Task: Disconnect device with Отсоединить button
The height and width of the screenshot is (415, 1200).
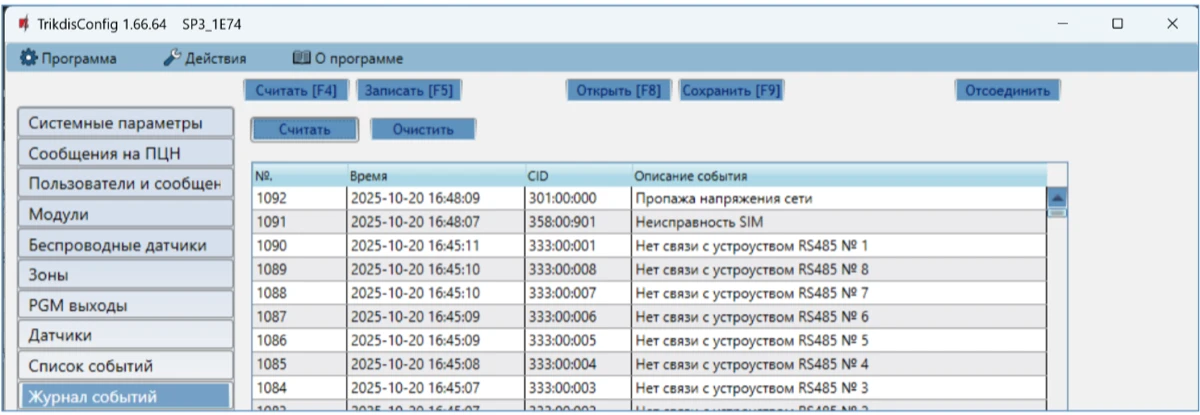Action: tap(1006, 91)
